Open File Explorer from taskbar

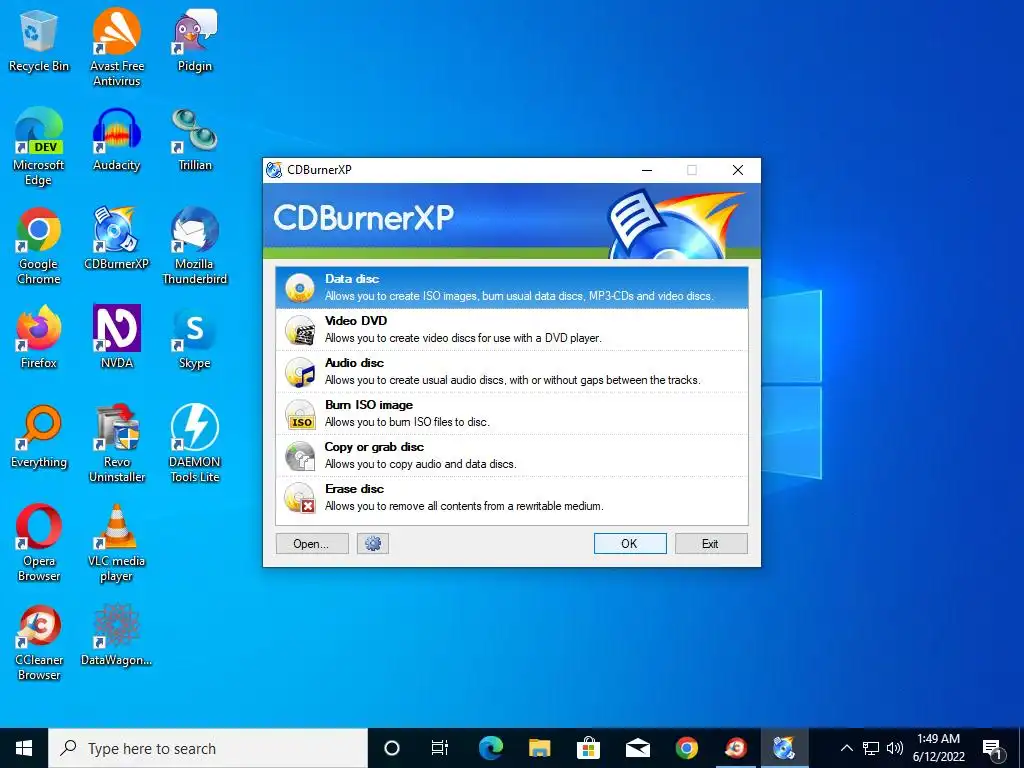coord(539,748)
